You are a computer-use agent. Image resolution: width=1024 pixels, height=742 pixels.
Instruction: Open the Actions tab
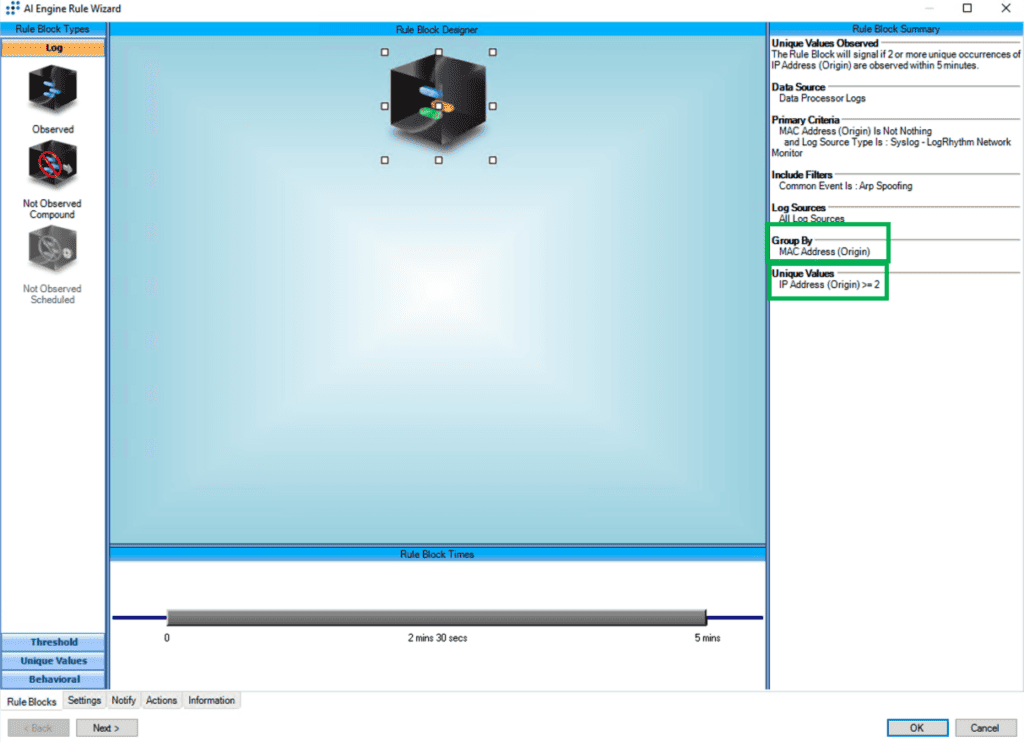(x=160, y=700)
